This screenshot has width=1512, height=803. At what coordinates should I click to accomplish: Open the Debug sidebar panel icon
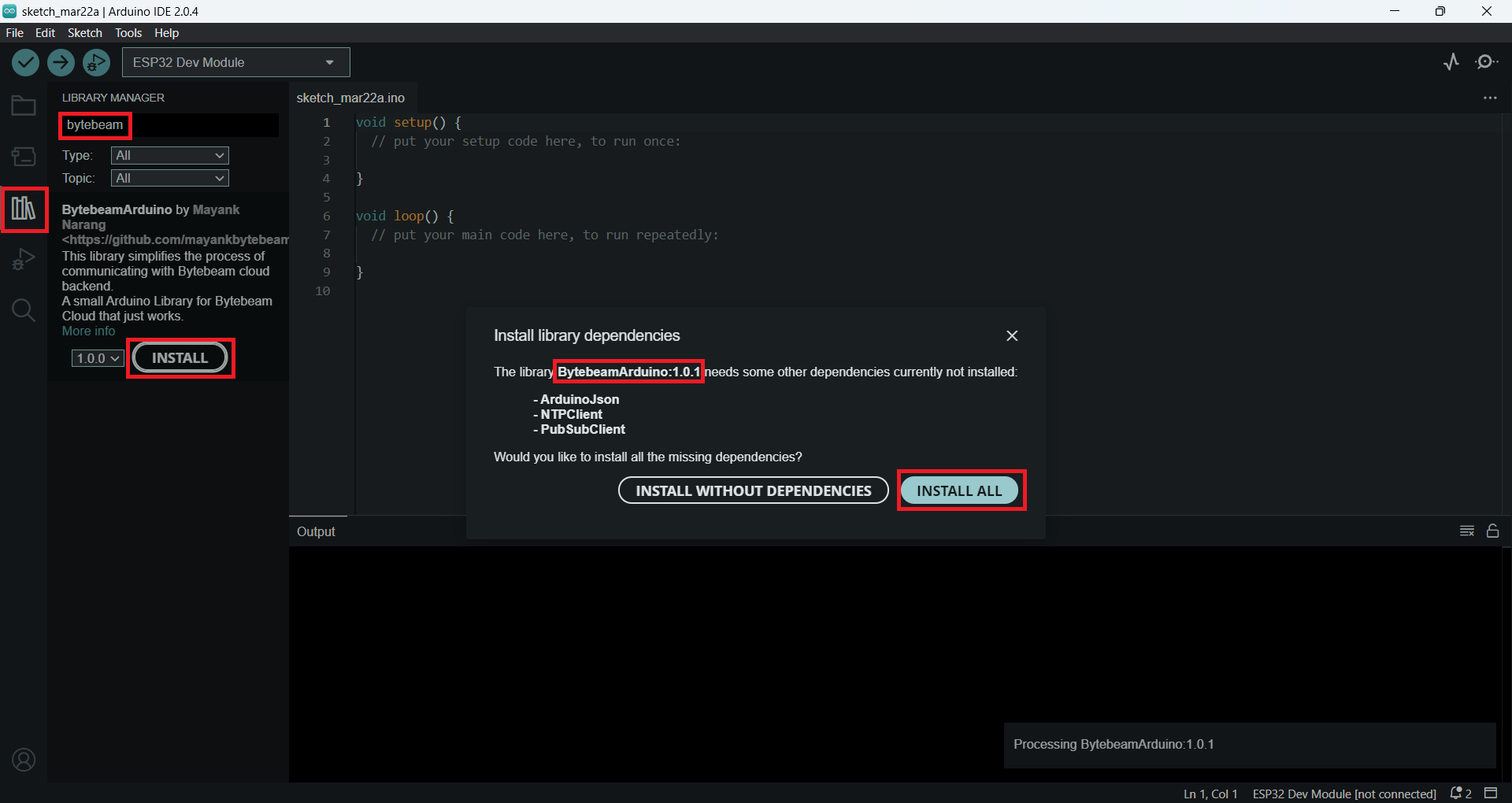point(24,259)
